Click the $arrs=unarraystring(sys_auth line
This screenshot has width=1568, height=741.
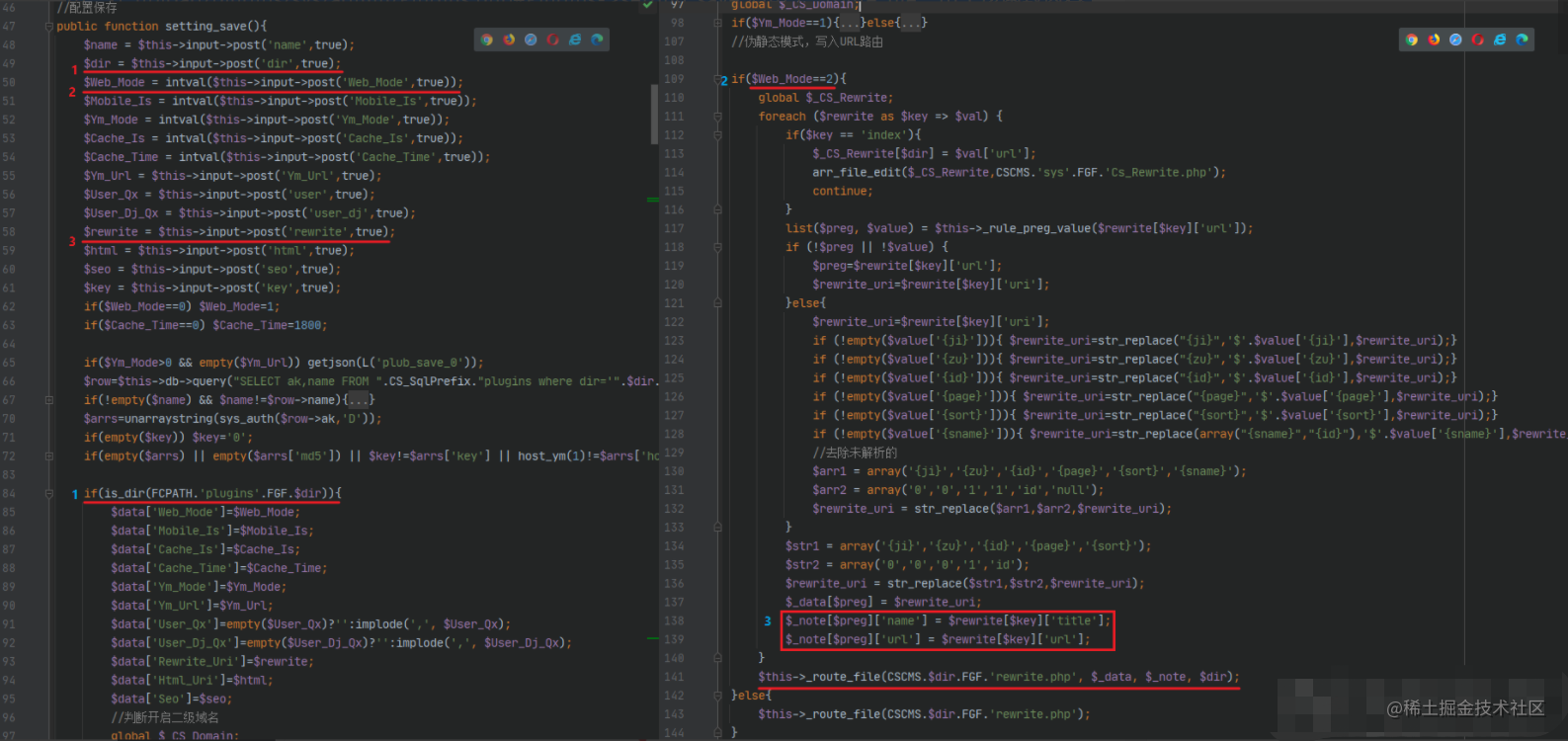[232, 419]
